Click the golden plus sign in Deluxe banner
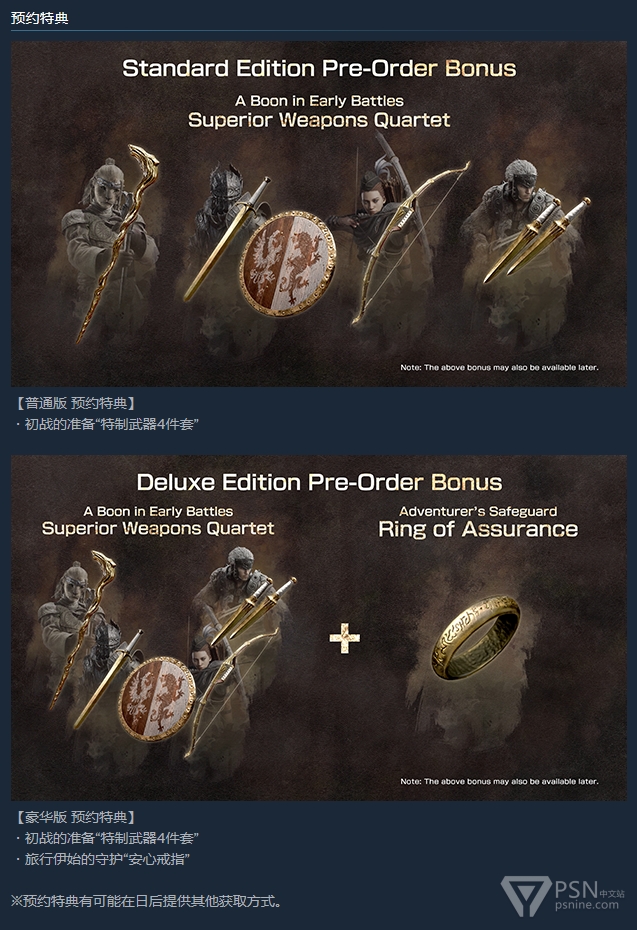The width and height of the screenshot is (637, 930). point(345,638)
